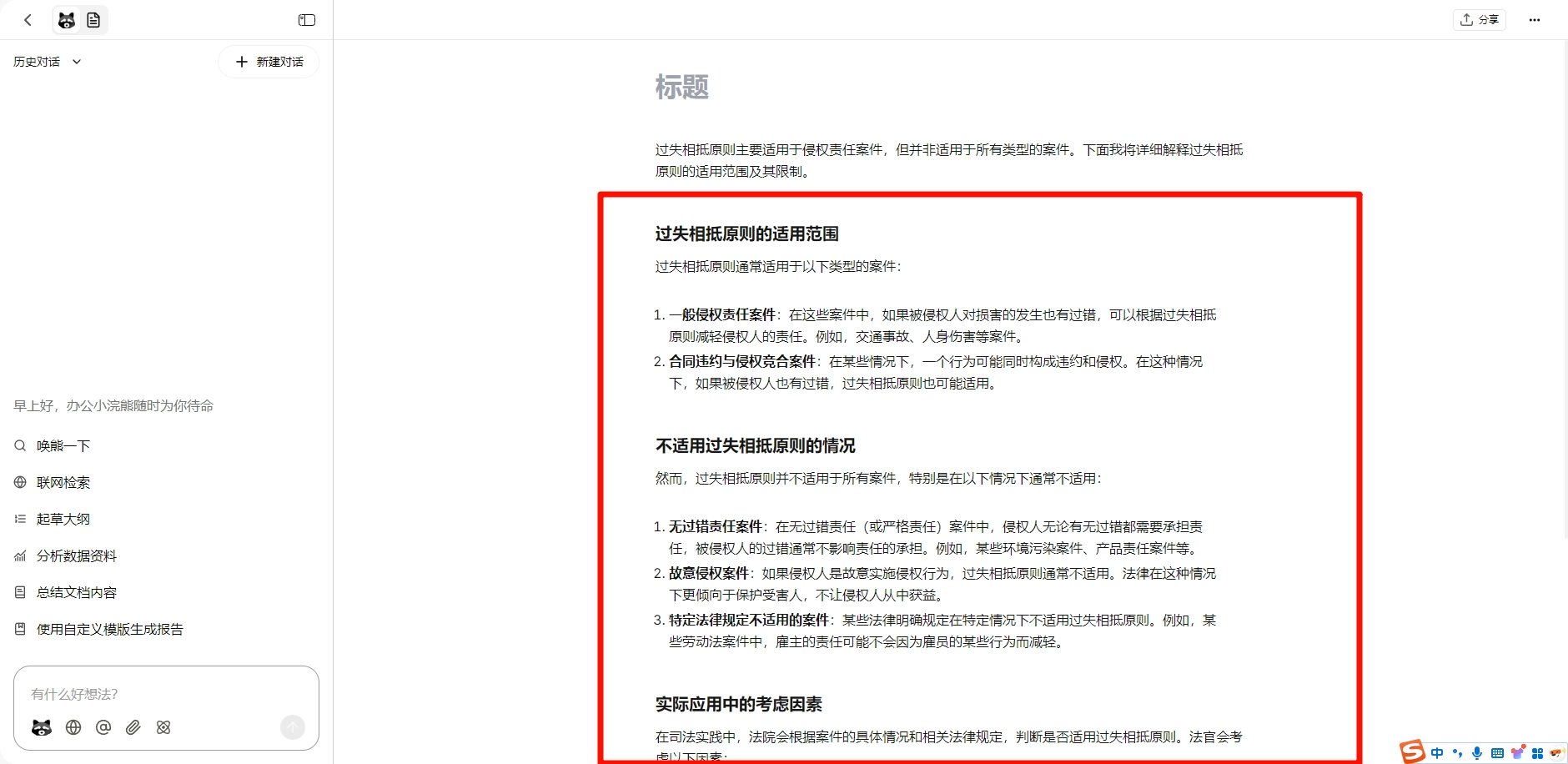Click the 新建对话 new chat button

click(x=268, y=61)
